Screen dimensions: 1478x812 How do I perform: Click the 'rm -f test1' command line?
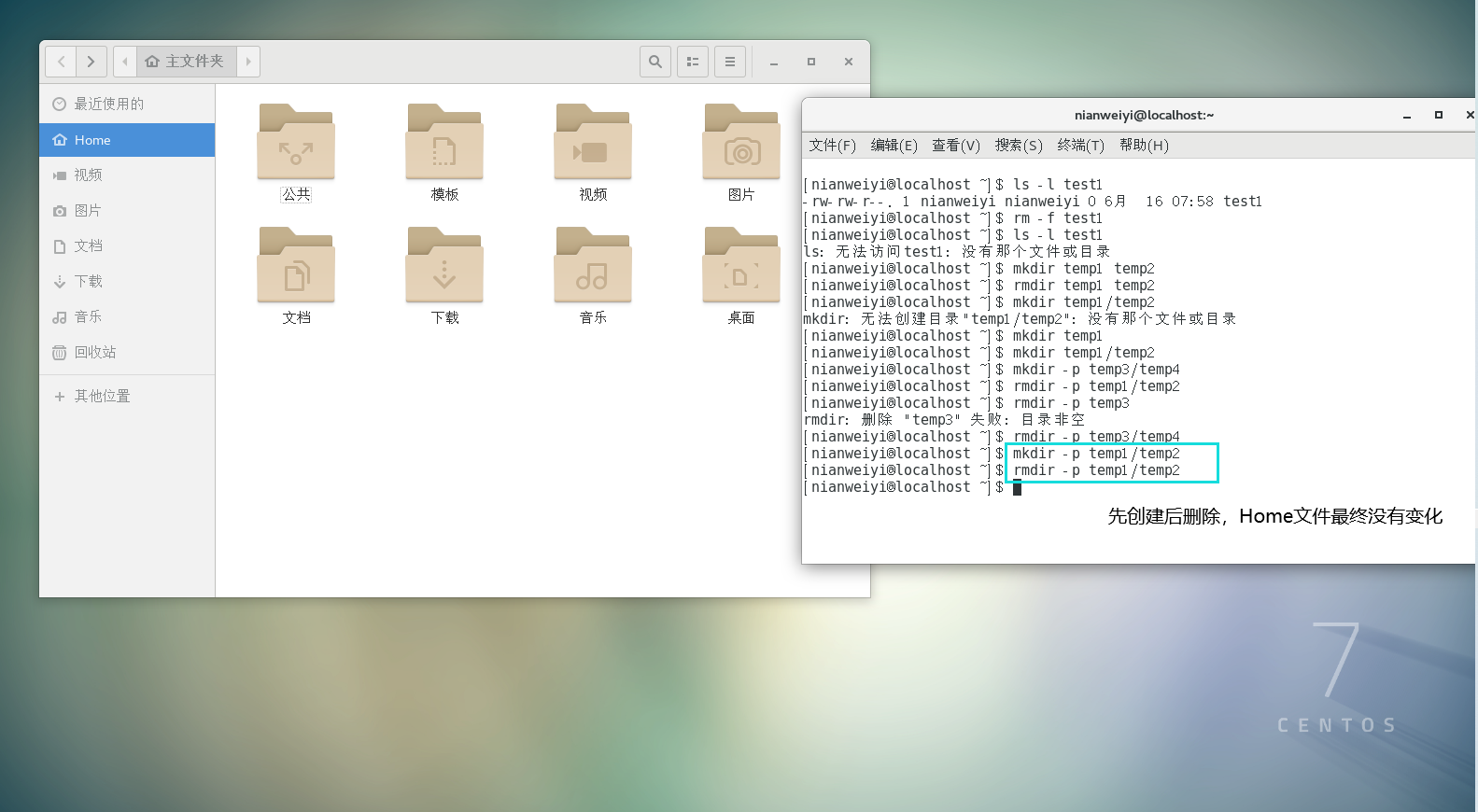coord(952,218)
